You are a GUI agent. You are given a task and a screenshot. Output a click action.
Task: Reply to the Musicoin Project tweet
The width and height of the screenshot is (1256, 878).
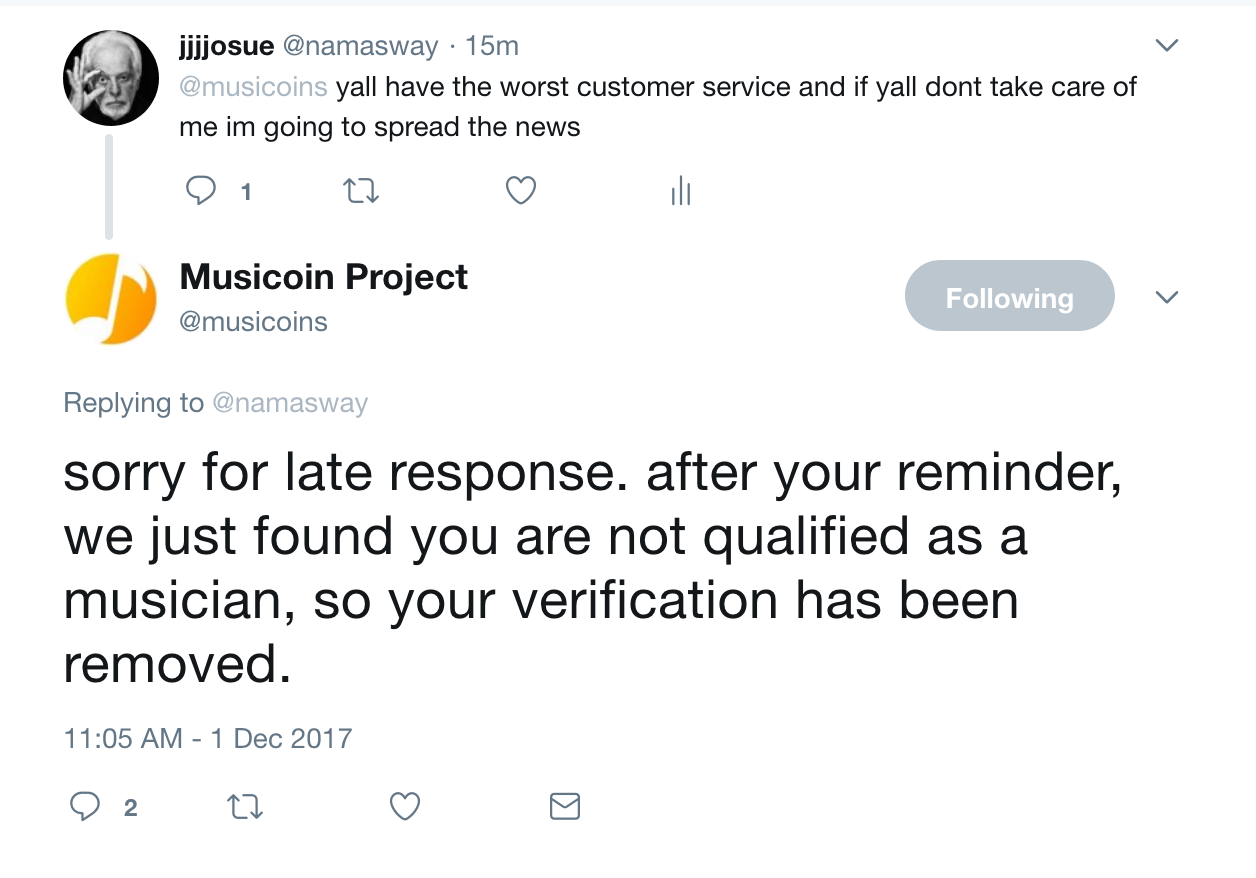84,806
